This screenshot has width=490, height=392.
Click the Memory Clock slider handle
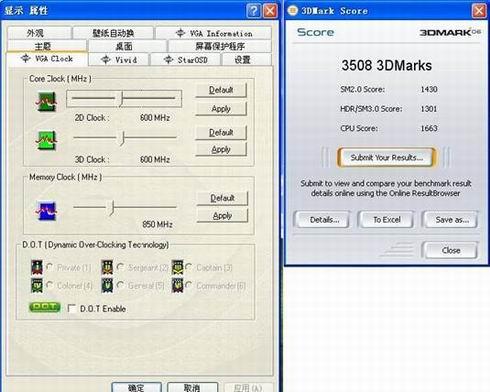coord(112,208)
